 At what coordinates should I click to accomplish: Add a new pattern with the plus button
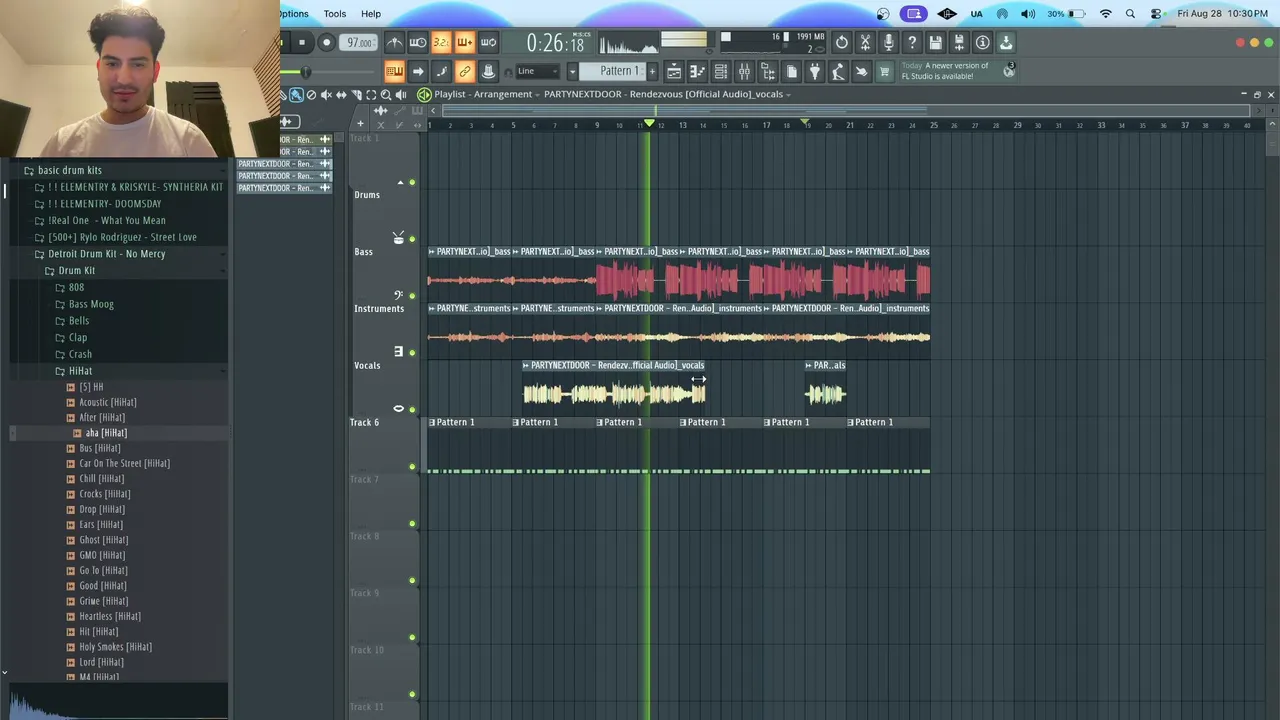[x=652, y=71]
